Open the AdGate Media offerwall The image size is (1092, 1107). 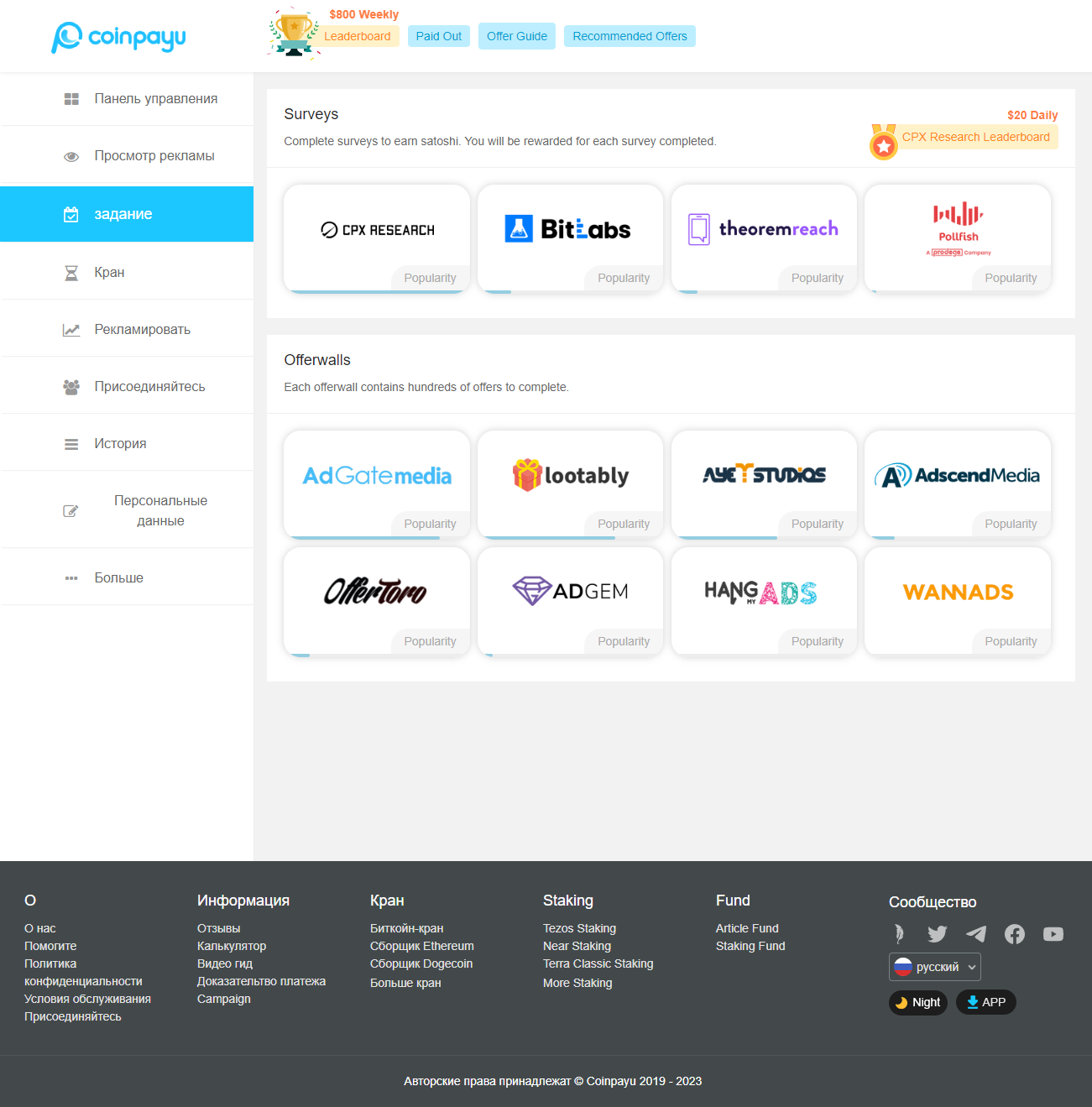pyautogui.click(x=377, y=484)
